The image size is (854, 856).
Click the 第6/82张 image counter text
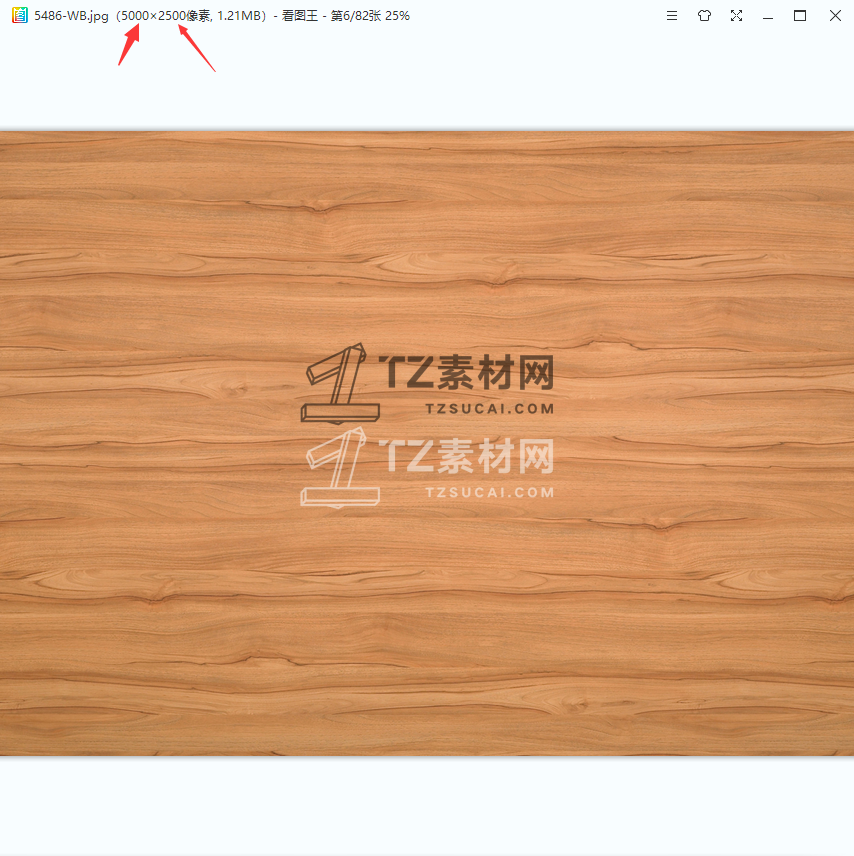[355, 16]
